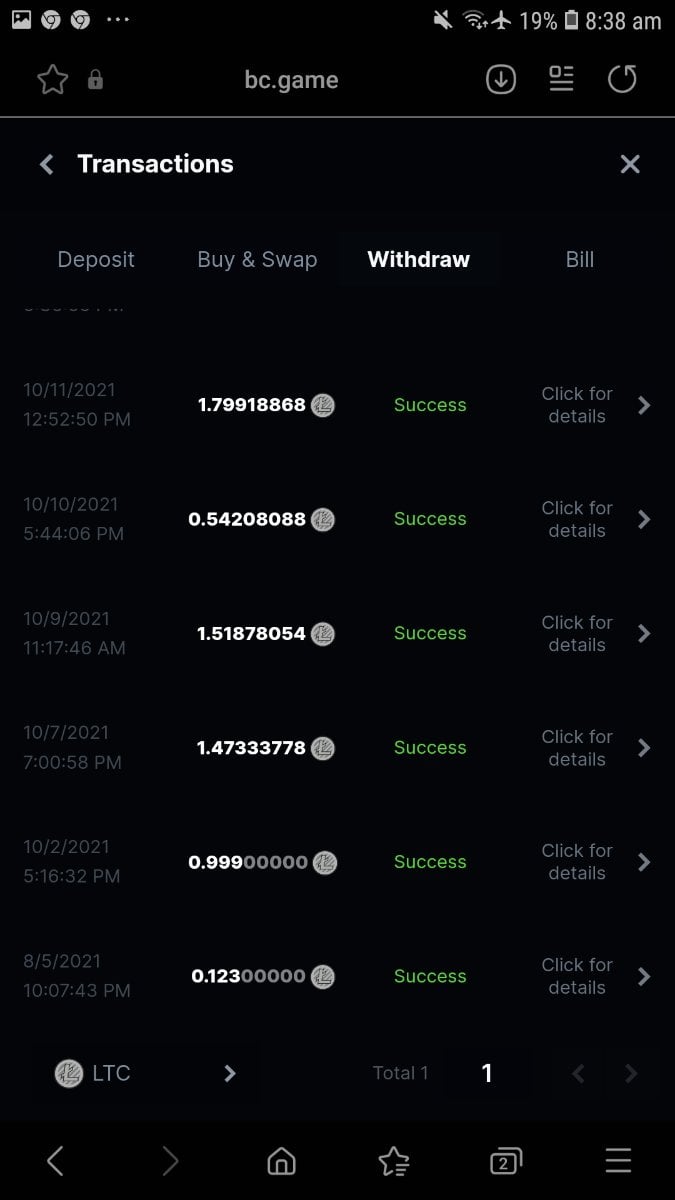Image resolution: width=675 pixels, height=1200 pixels.
Task: Select page 1 in pagination
Action: (x=487, y=1073)
